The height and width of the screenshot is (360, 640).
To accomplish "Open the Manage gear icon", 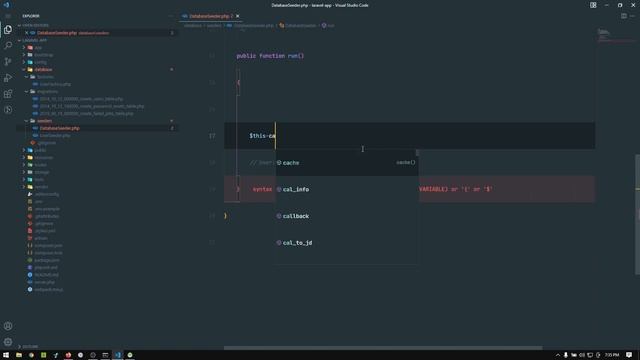I will 8,342.
